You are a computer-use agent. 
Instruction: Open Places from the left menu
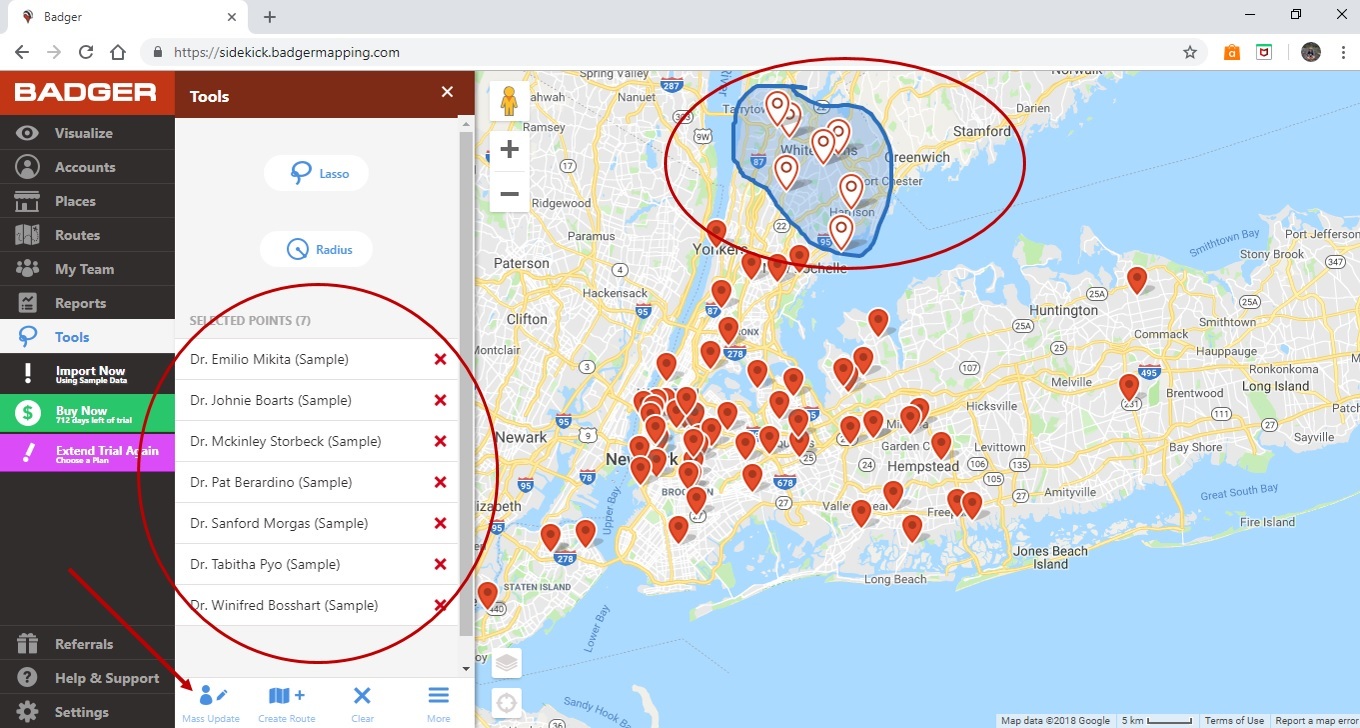coord(87,201)
